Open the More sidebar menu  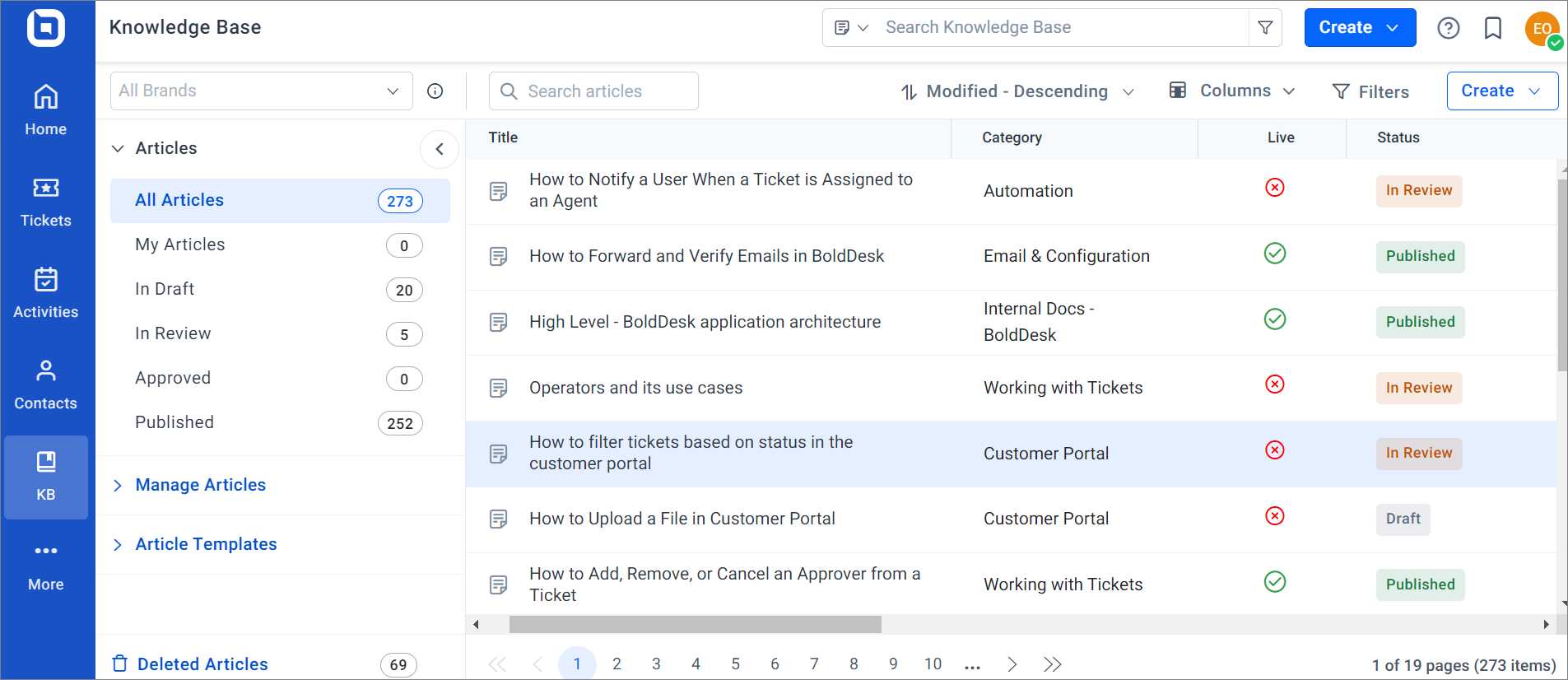click(x=46, y=567)
